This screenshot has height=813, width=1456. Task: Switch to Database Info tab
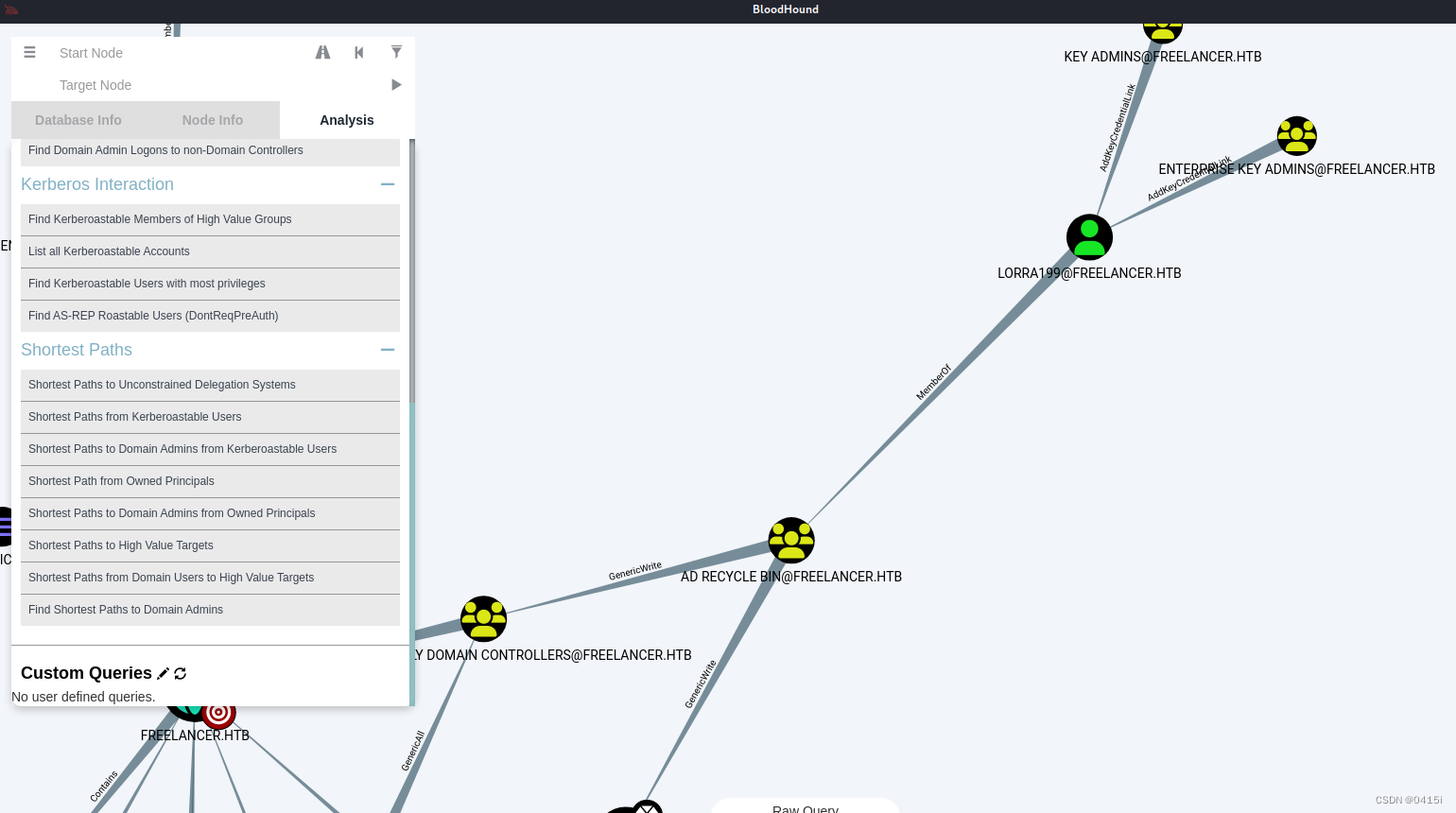click(78, 120)
